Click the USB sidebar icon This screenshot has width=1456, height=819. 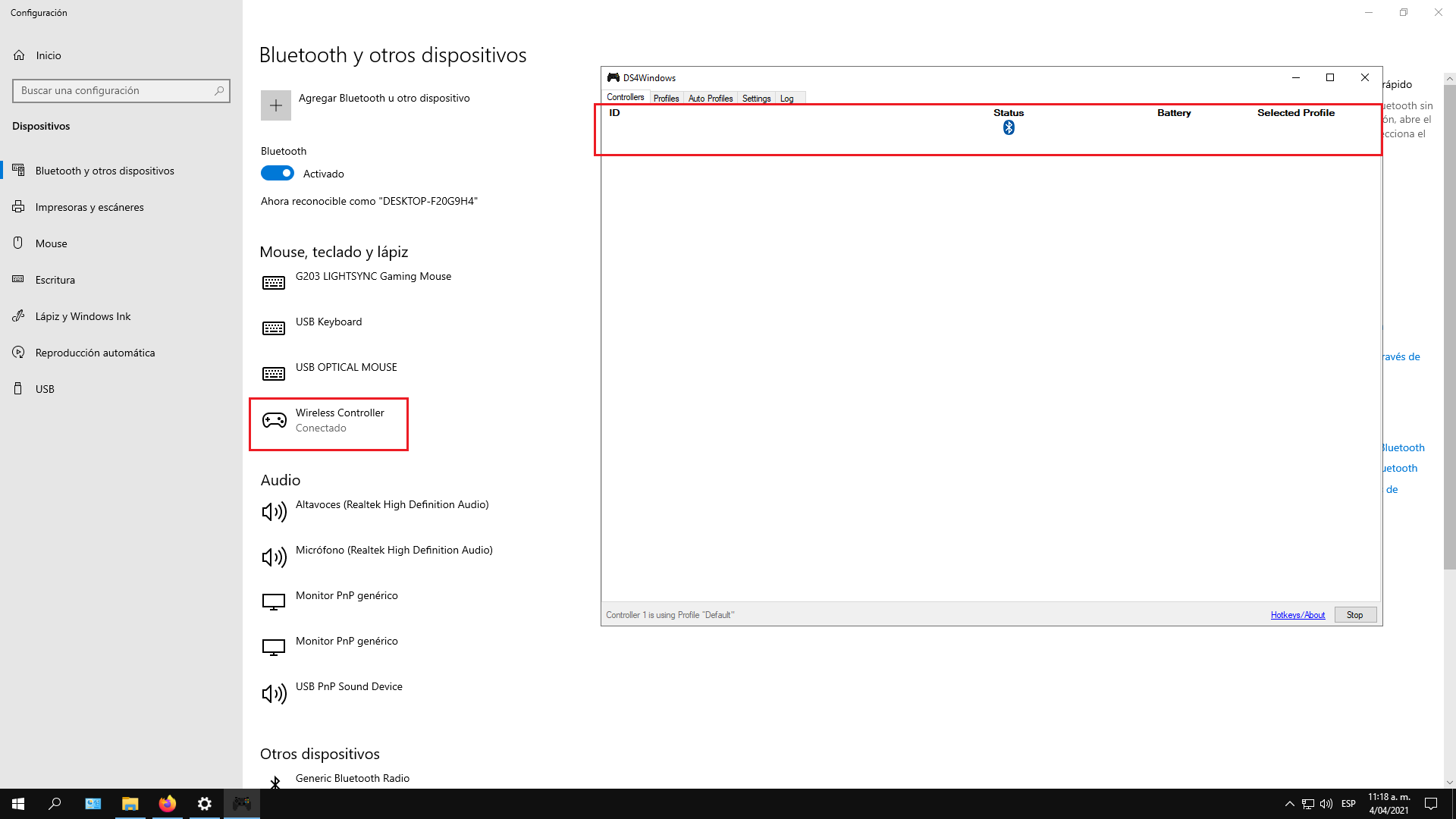click(18, 389)
